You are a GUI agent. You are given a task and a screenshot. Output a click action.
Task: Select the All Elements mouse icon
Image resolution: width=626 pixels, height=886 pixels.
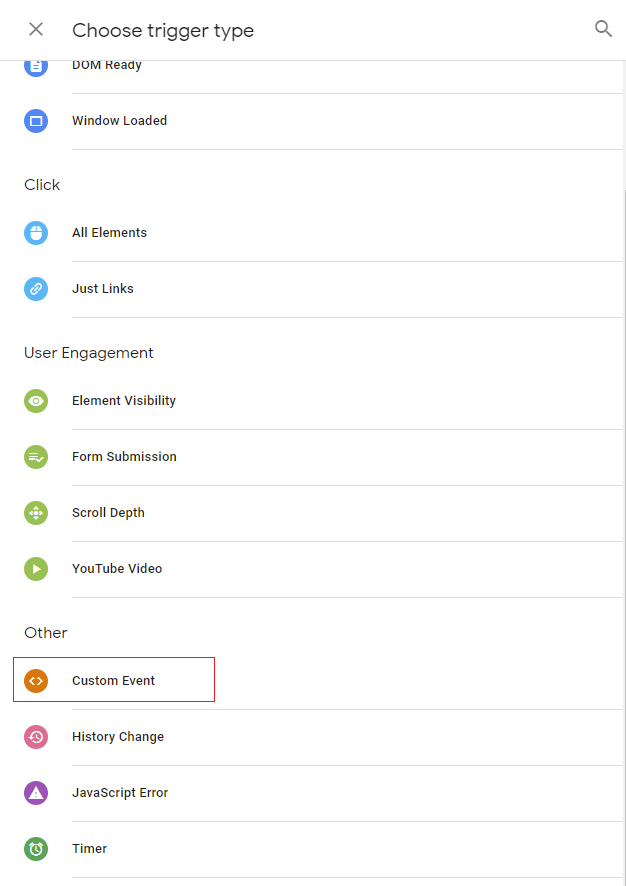(x=36, y=233)
